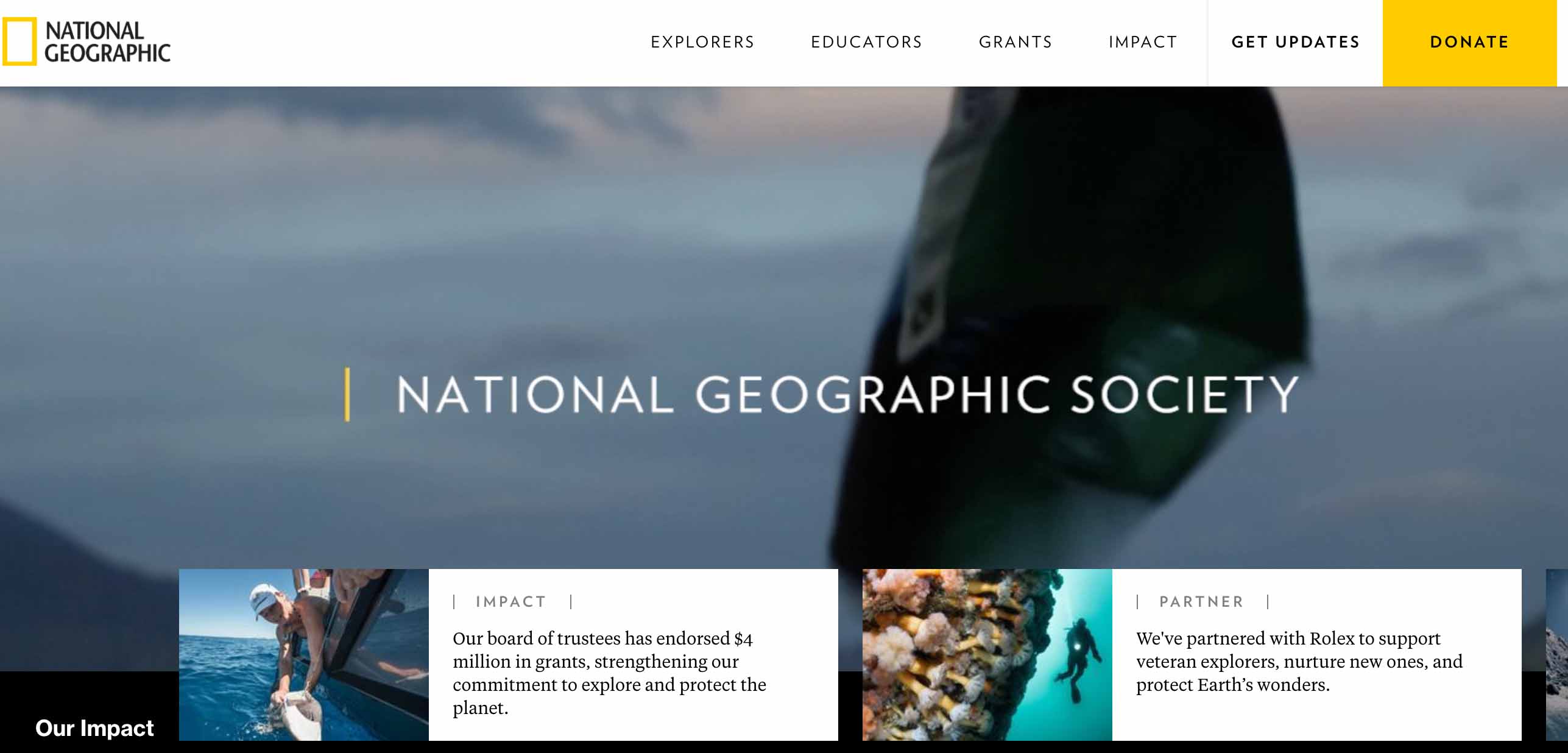Click the yellow vertical bar beside the title
Image resolution: width=1568 pixels, height=753 pixels.
coord(347,394)
